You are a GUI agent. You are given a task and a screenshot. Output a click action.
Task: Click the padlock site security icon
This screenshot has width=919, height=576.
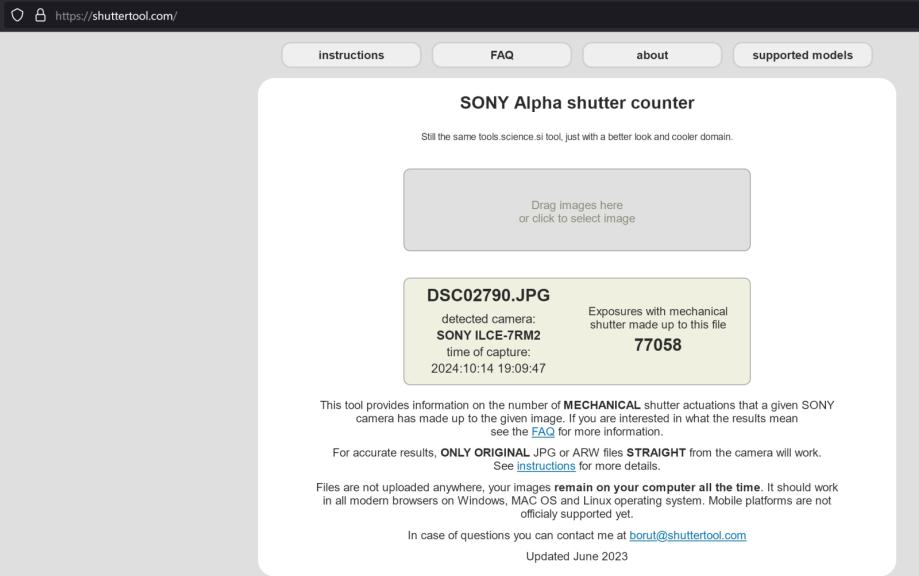click(40, 15)
